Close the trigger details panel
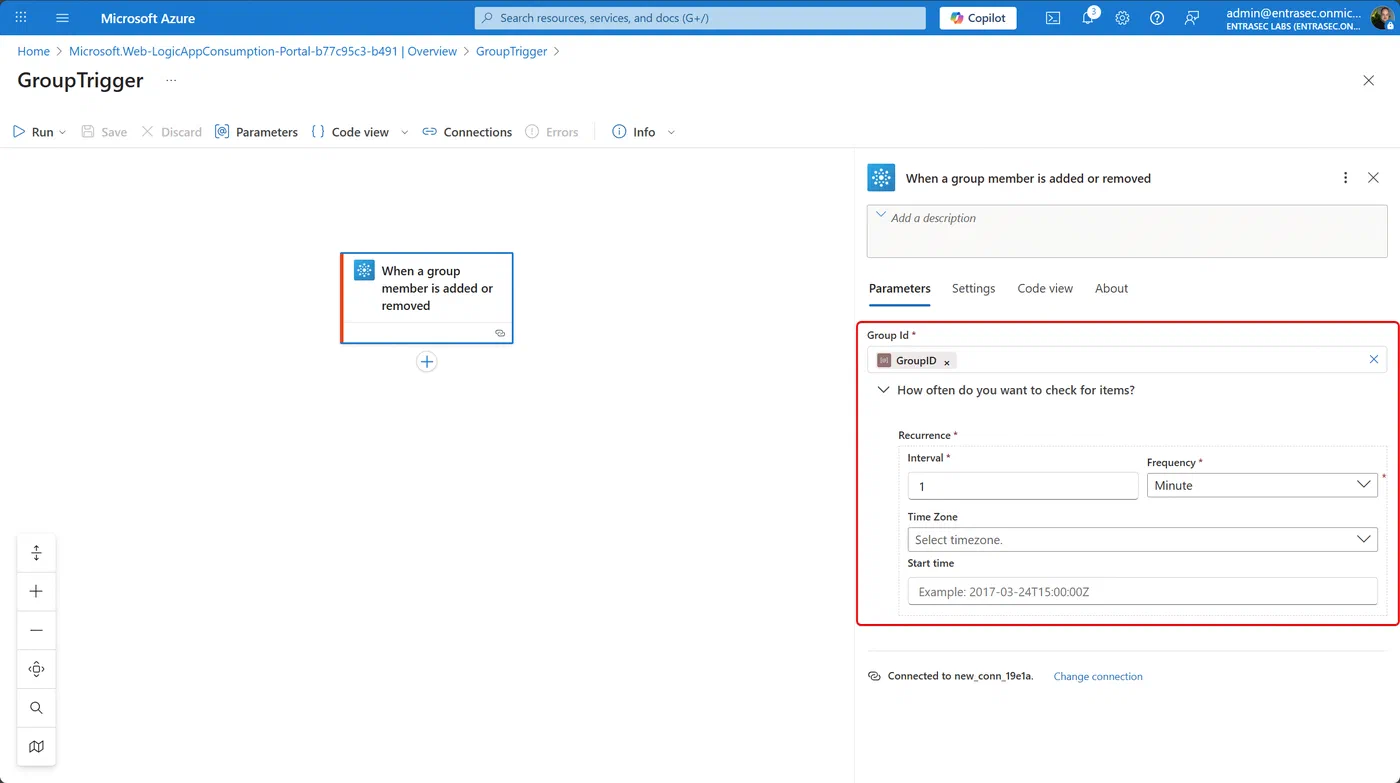Image resolution: width=1400 pixels, height=783 pixels. [x=1374, y=178]
